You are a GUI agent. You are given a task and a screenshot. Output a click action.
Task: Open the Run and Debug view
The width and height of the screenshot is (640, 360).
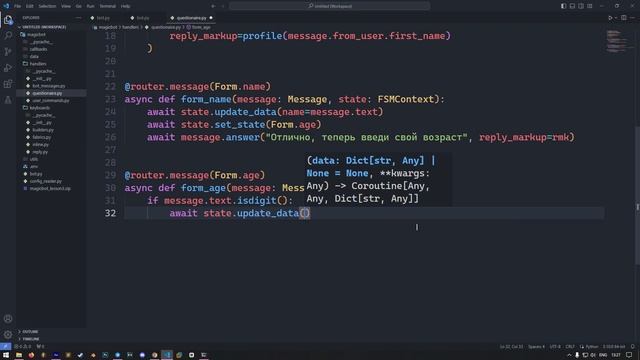click(8, 68)
